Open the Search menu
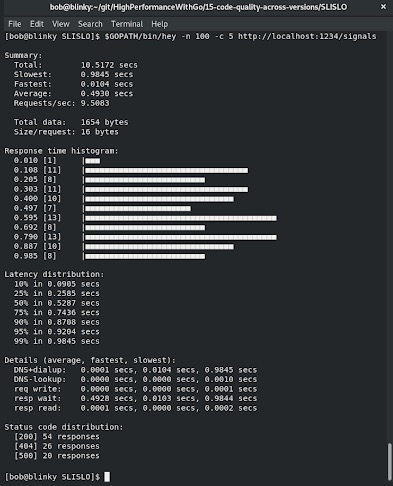The image size is (393, 486). pos(90,24)
